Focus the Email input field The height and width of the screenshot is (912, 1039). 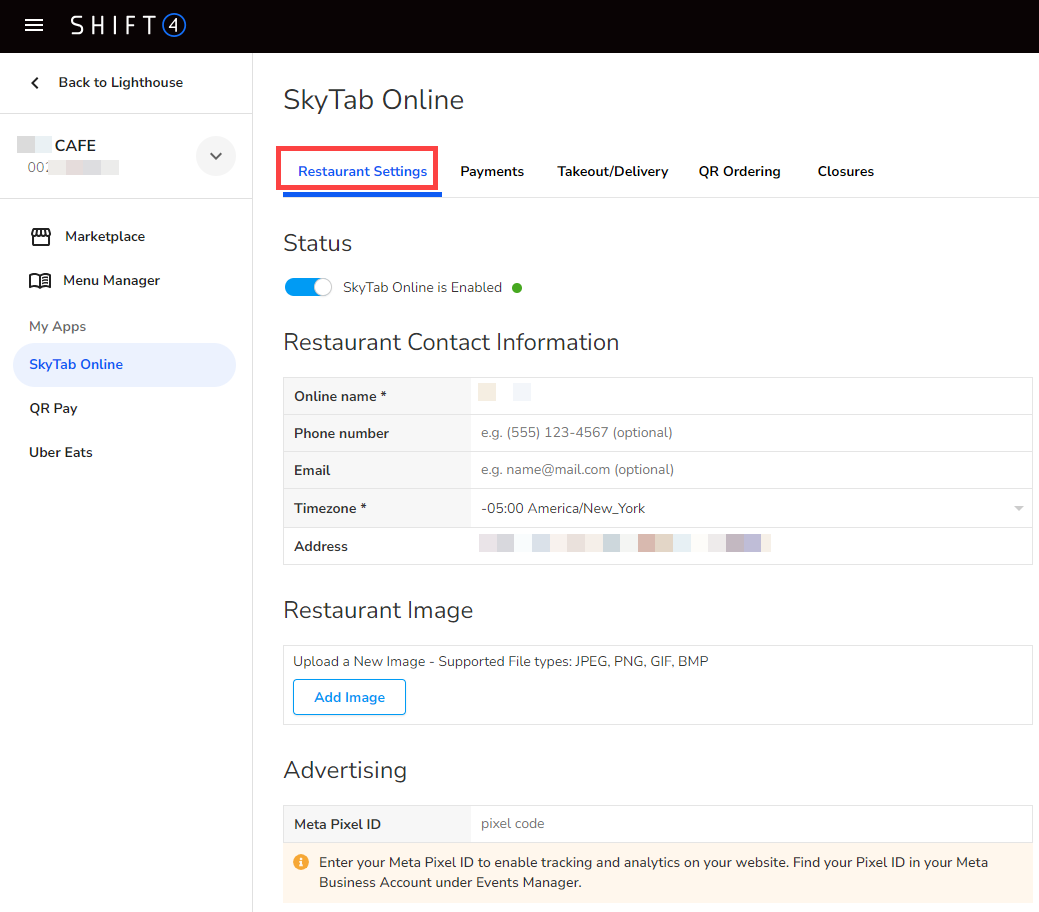pos(750,470)
